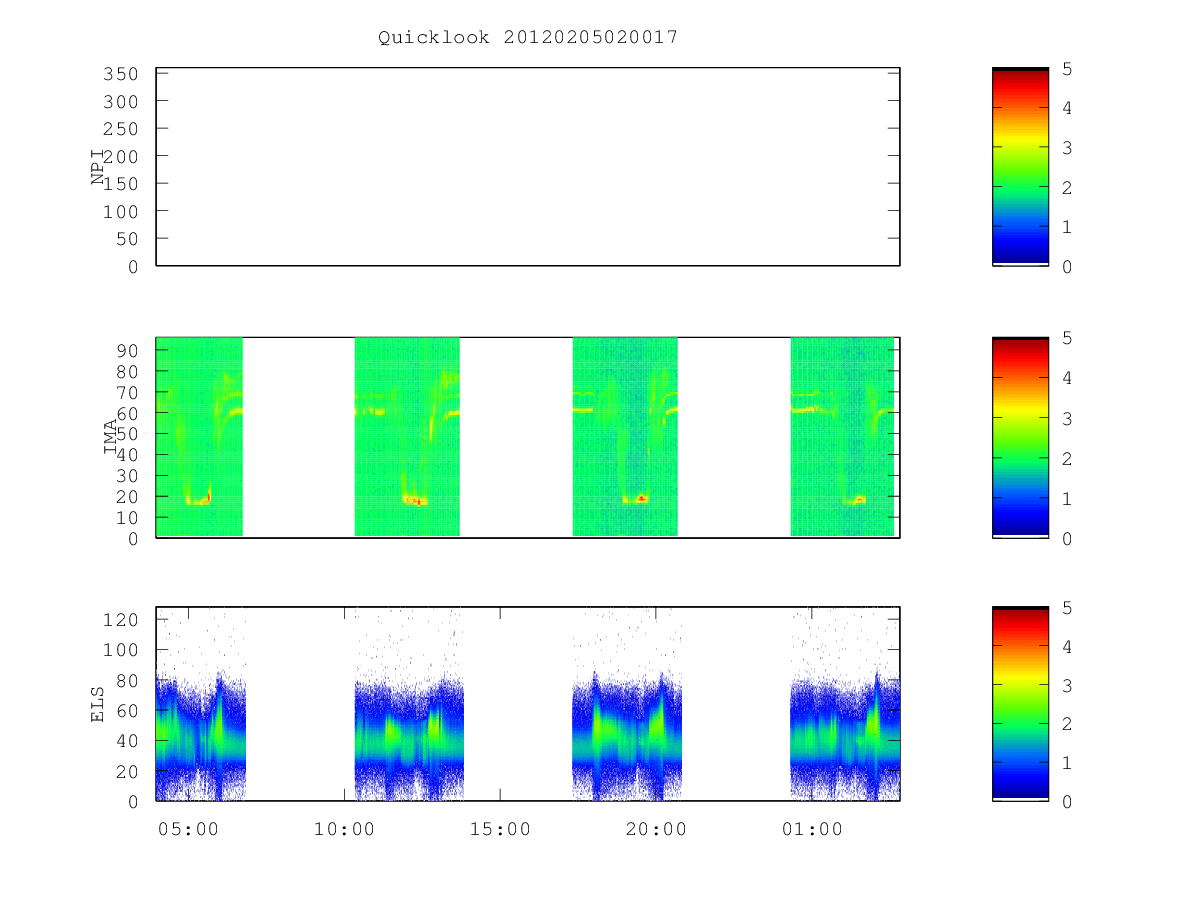The width and height of the screenshot is (1200, 900).
Task: Click the "100" tick on the ELS axis
Action: 120,650
